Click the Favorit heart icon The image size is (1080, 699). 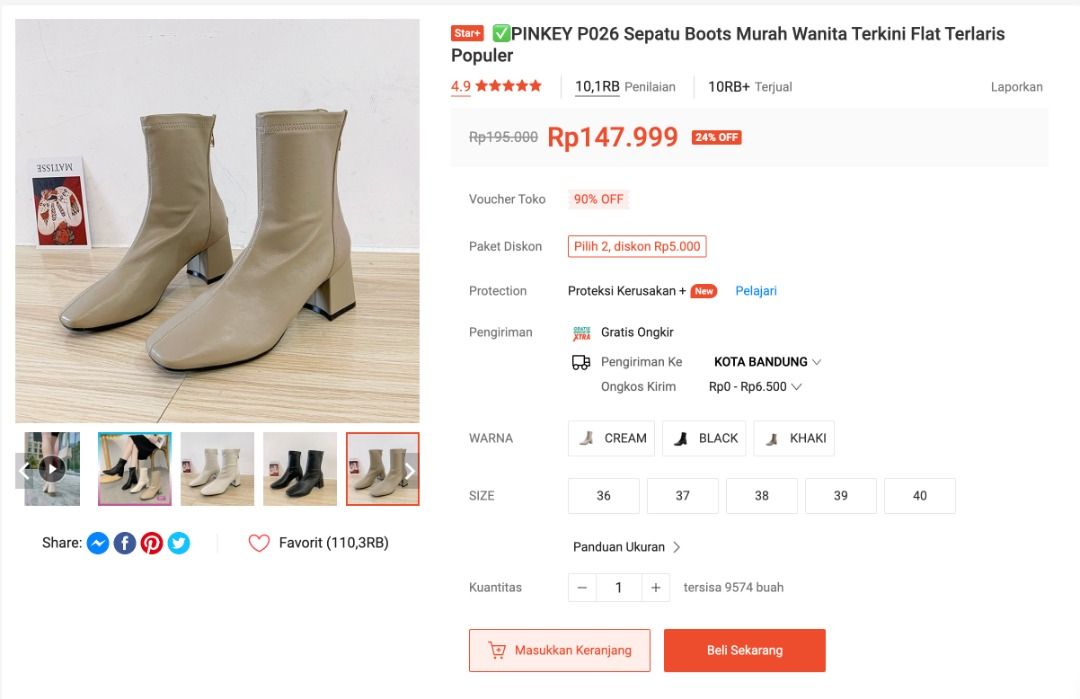(x=259, y=543)
